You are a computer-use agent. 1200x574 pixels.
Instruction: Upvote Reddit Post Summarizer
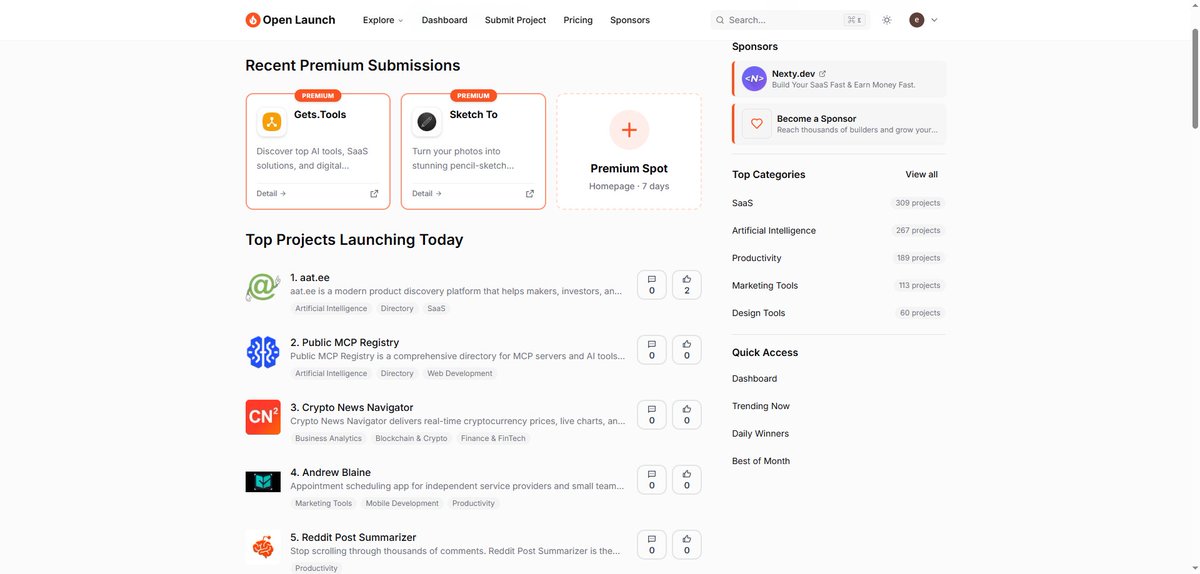point(687,545)
